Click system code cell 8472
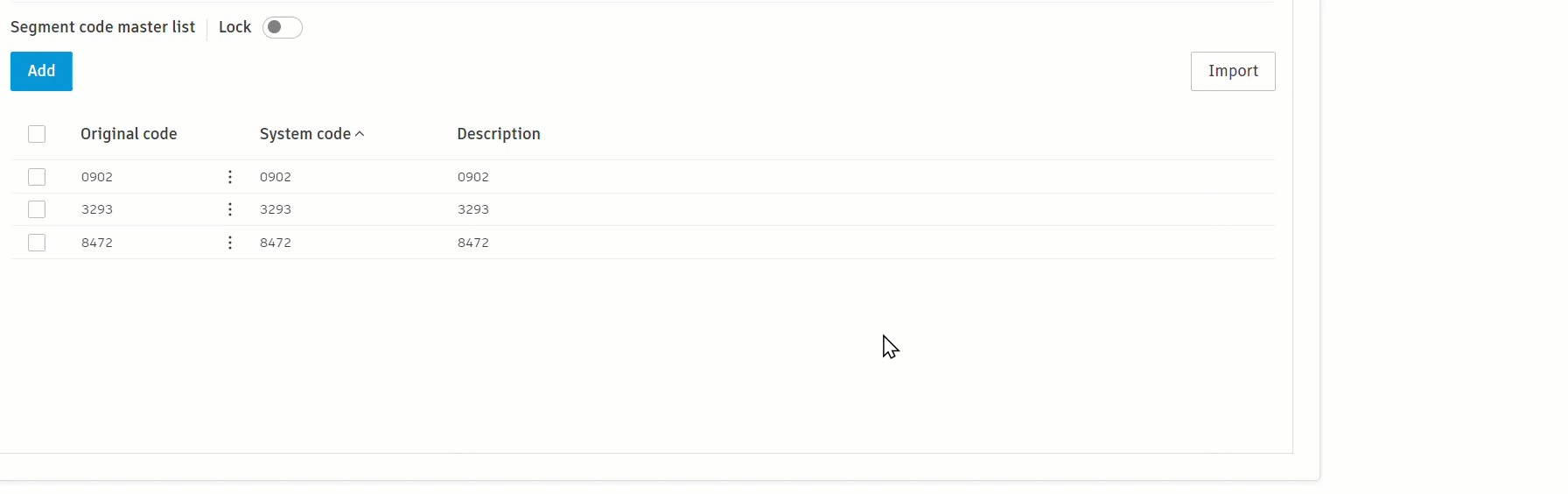The image size is (1568, 494). [276, 243]
